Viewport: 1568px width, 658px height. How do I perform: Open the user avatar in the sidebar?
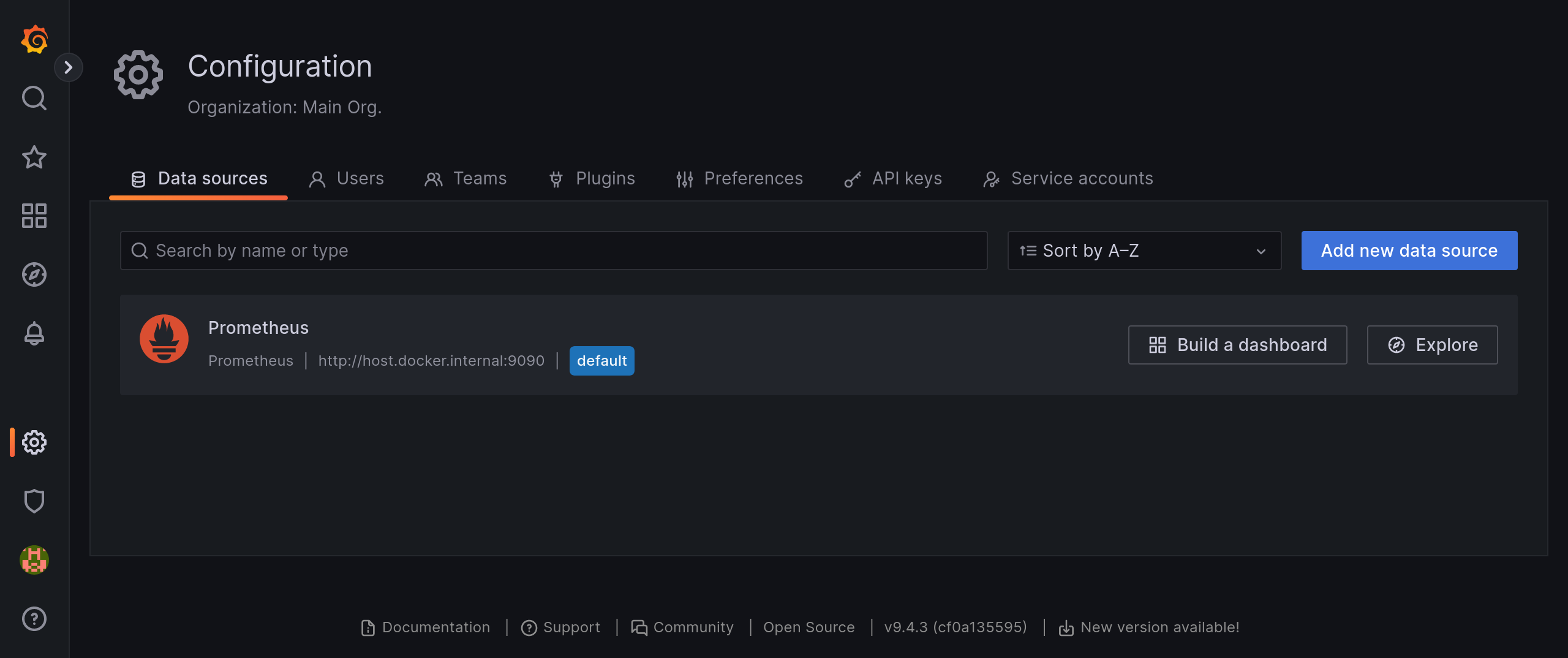[34, 560]
